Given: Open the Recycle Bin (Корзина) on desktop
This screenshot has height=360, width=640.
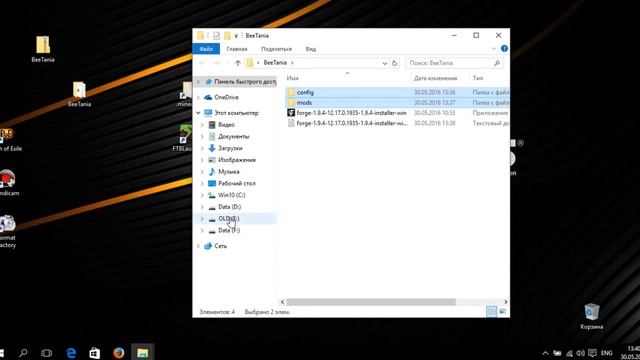Looking at the screenshot, I should click(x=591, y=316).
